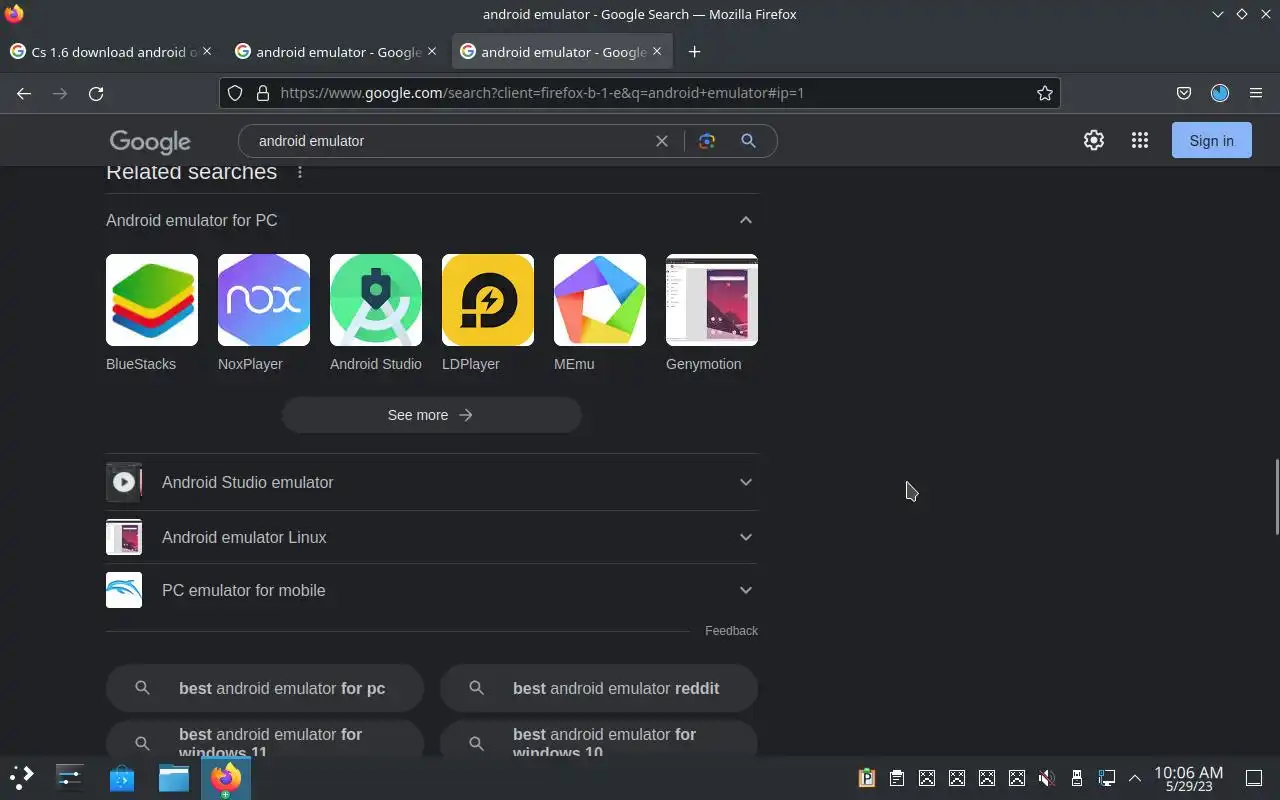The height and width of the screenshot is (800, 1280).
Task: Open Google quick settings gear
Action: coord(1094,141)
